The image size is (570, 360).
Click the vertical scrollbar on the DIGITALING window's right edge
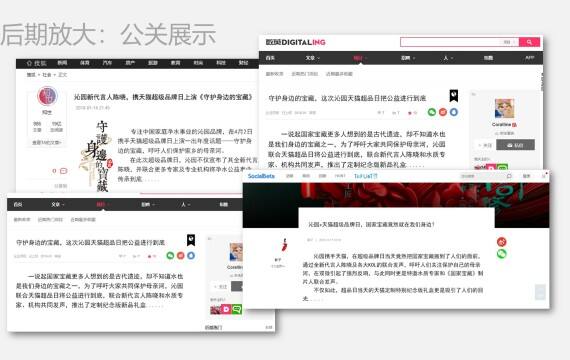tap(542, 82)
